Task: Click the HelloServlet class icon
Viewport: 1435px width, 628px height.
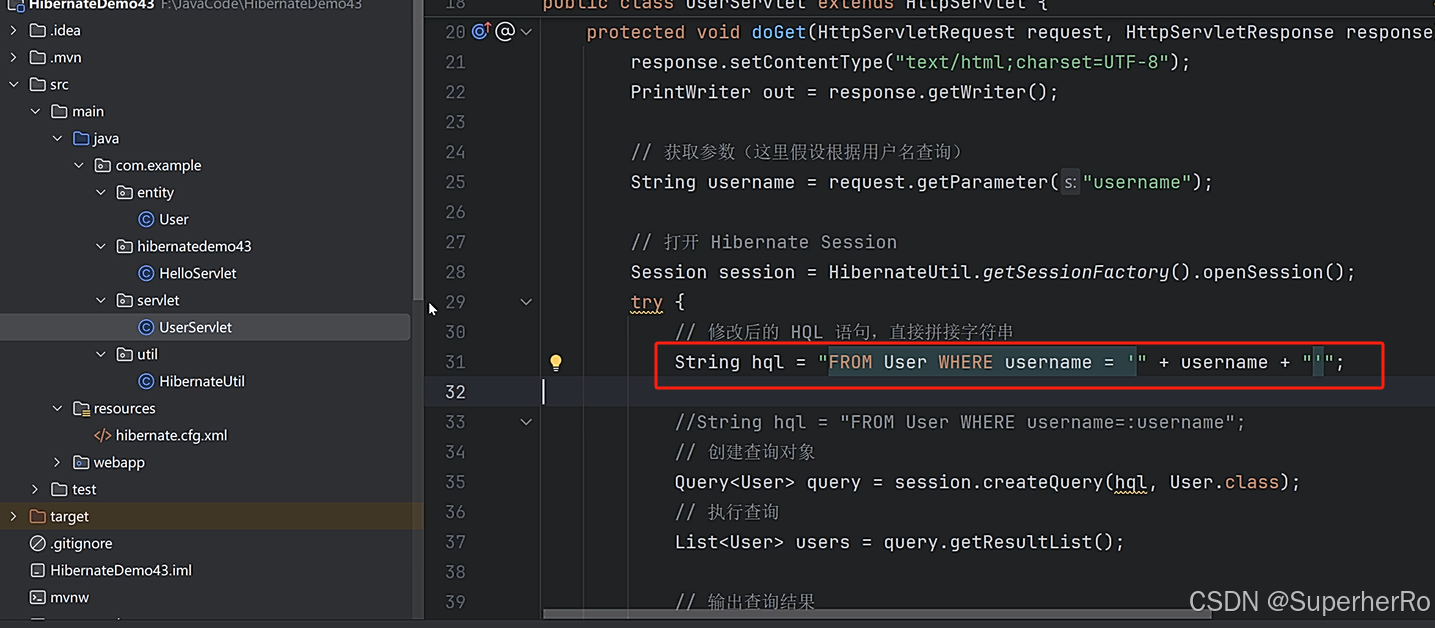Action: 147,273
